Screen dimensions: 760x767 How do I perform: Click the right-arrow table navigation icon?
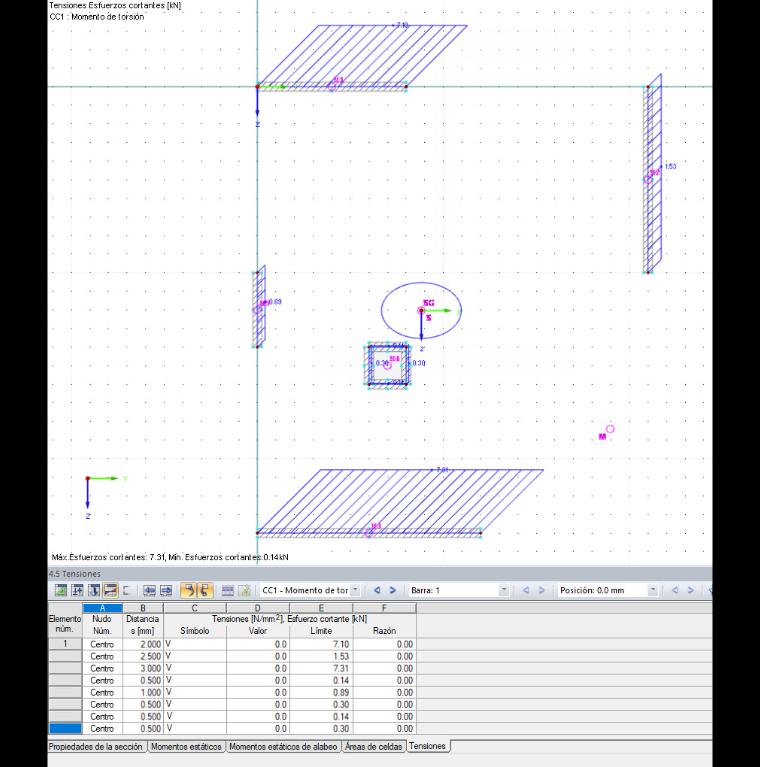point(166,590)
